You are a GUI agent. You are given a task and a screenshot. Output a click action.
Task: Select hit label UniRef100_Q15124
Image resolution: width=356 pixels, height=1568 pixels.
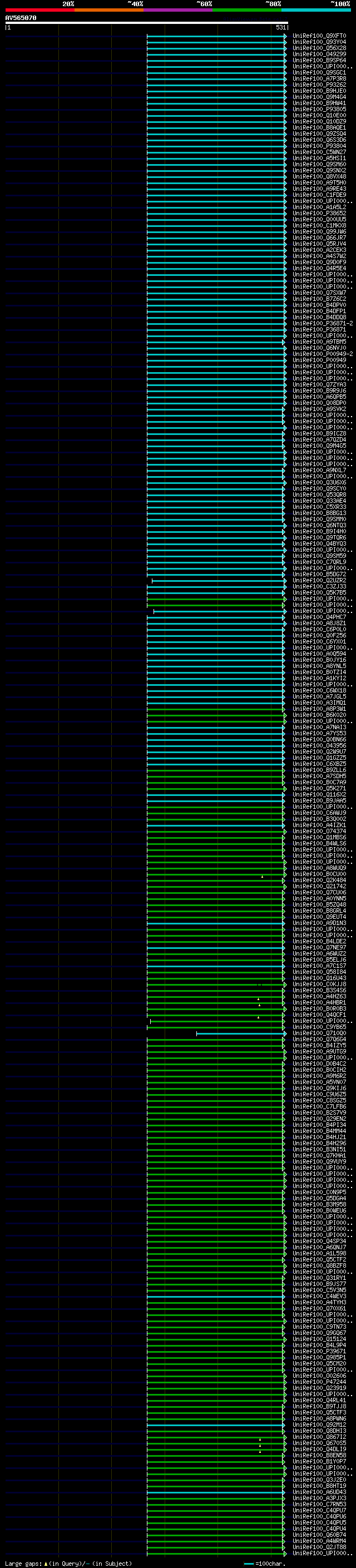319,1338
